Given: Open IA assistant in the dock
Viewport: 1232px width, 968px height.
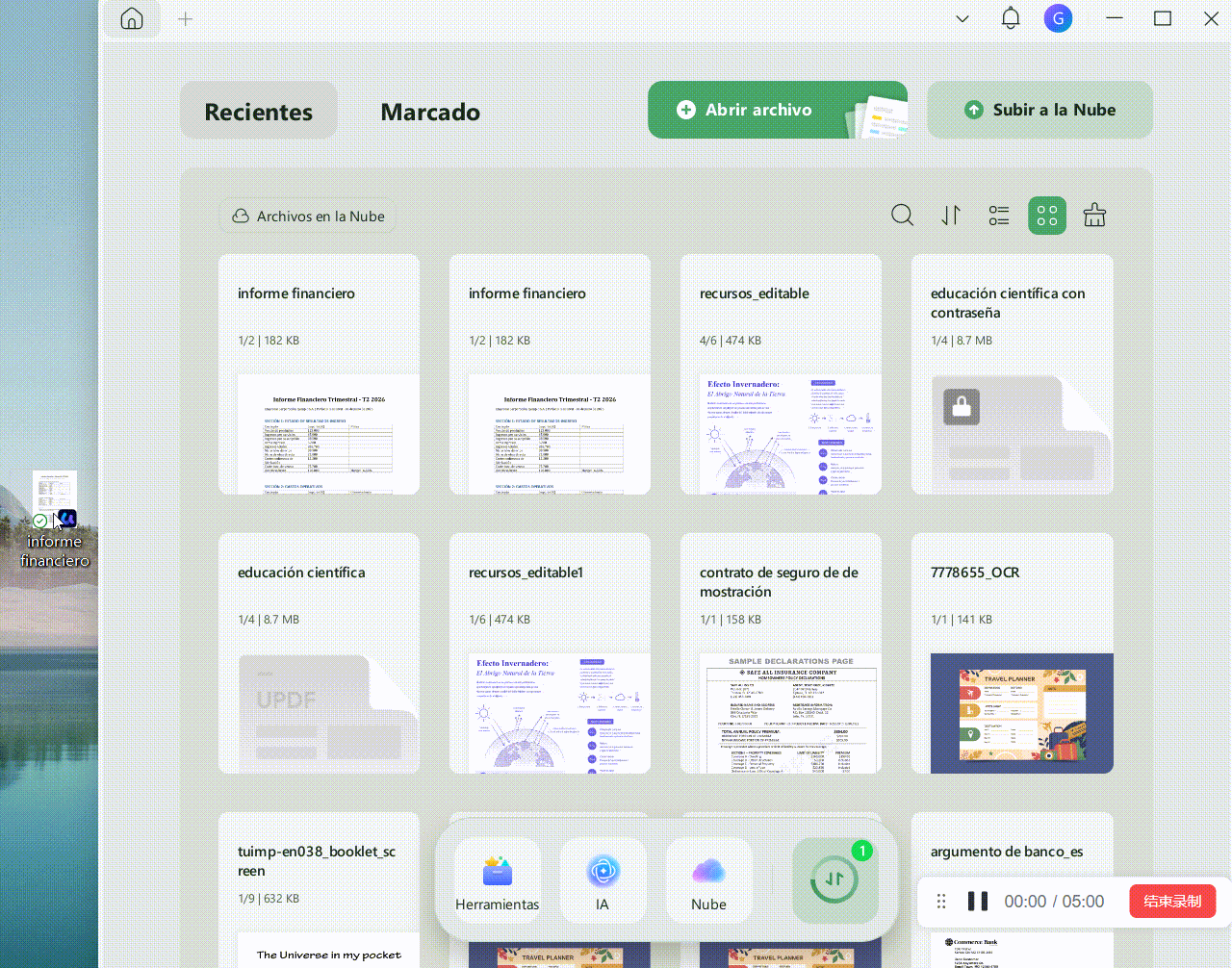Looking at the screenshot, I should [x=603, y=880].
